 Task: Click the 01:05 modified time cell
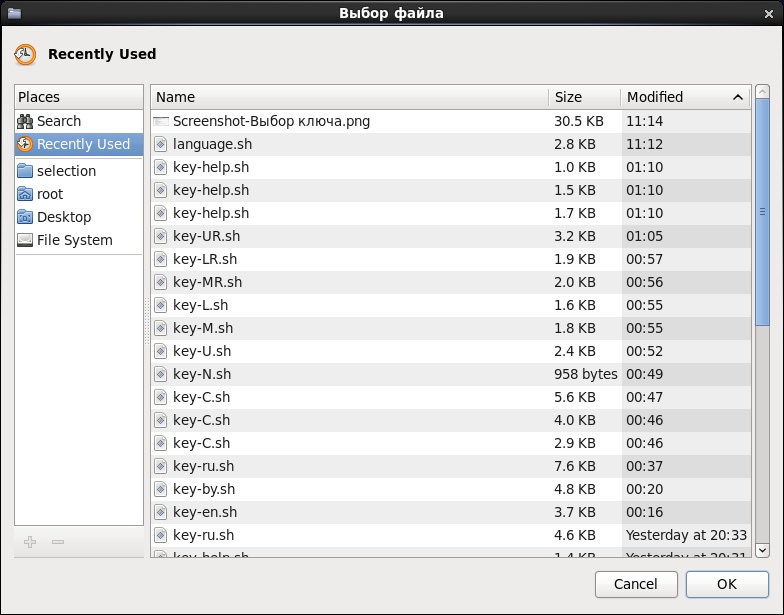(x=644, y=236)
